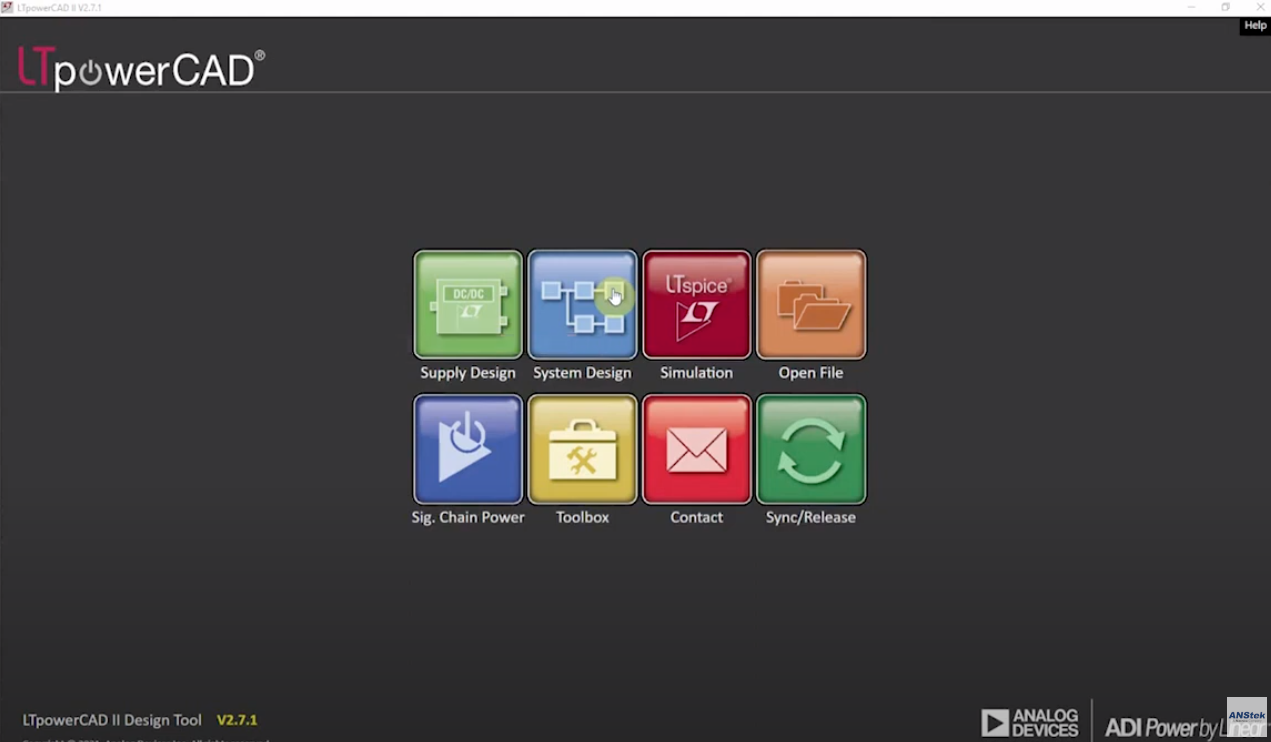Click the Analog Devices logo
The image size is (1271, 742).
pos(1030,722)
